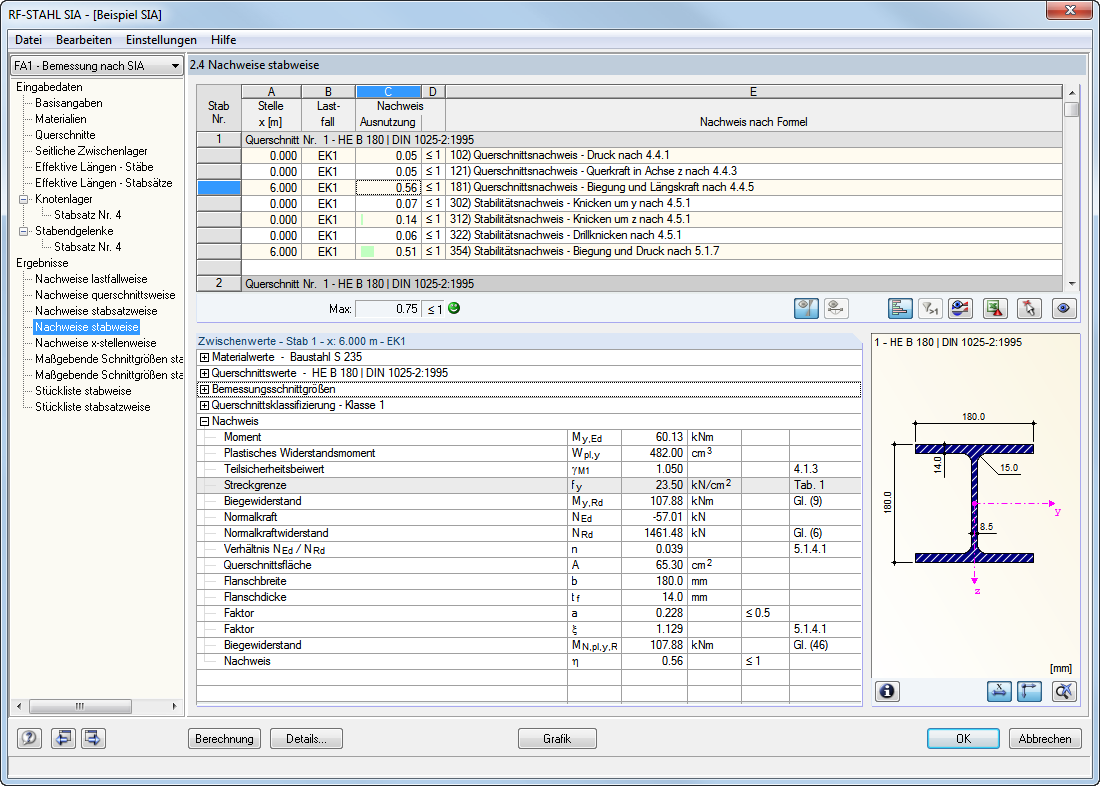Click the green smiley status icon
This screenshot has height=786, width=1100.
(x=454, y=308)
